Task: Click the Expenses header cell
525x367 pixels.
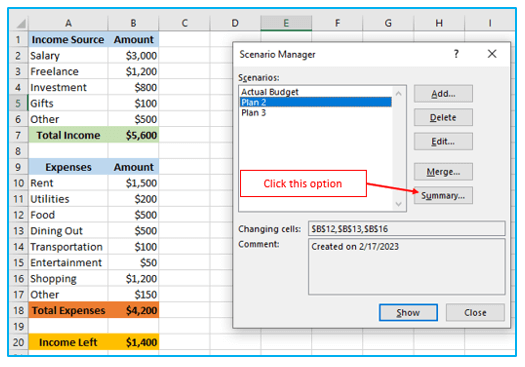Action: coord(68,167)
